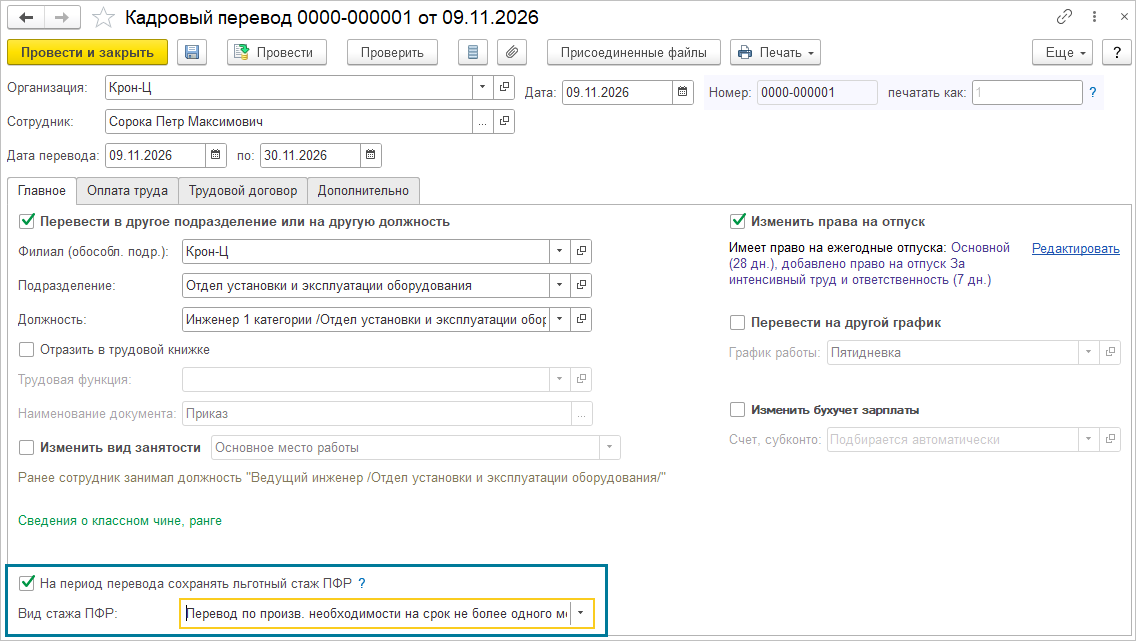This screenshot has height=641, width=1136.
Task: Expand the 'Вид стажа ПФР' dropdown
Action: (x=581, y=613)
